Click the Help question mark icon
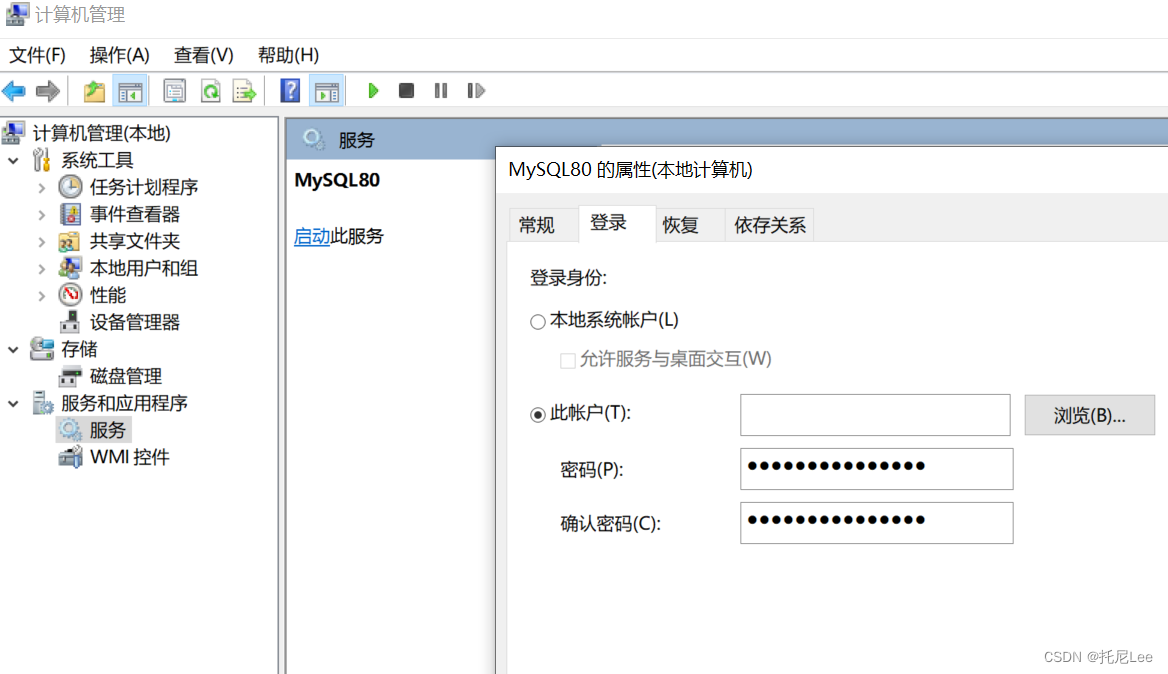This screenshot has width=1168, height=674. click(x=289, y=90)
